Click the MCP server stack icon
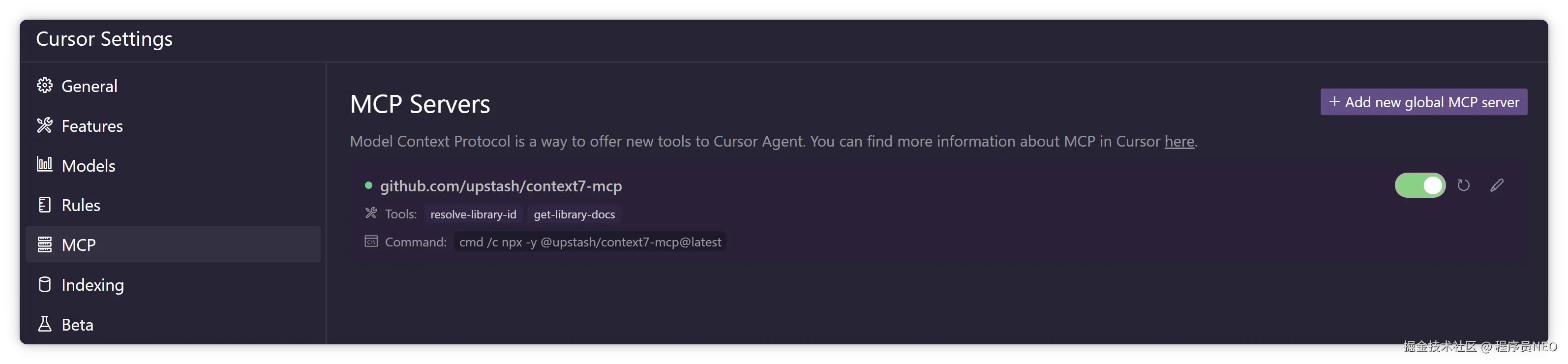Image resolution: width=1568 pixels, height=364 pixels. [44, 244]
